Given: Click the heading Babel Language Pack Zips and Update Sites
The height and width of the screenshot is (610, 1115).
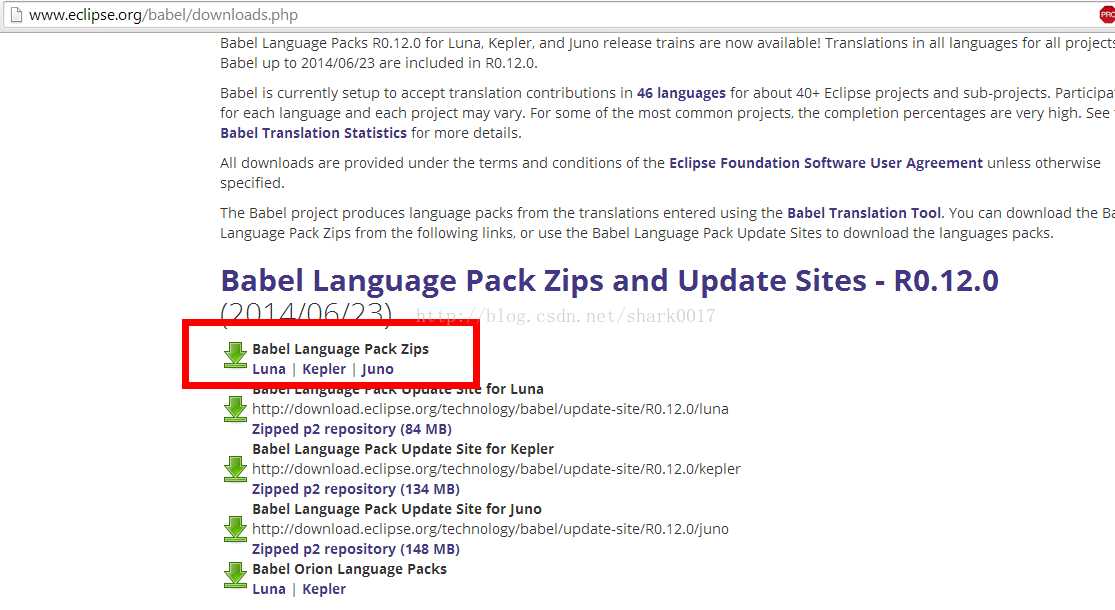Looking at the screenshot, I should pyautogui.click(x=609, y=281).
